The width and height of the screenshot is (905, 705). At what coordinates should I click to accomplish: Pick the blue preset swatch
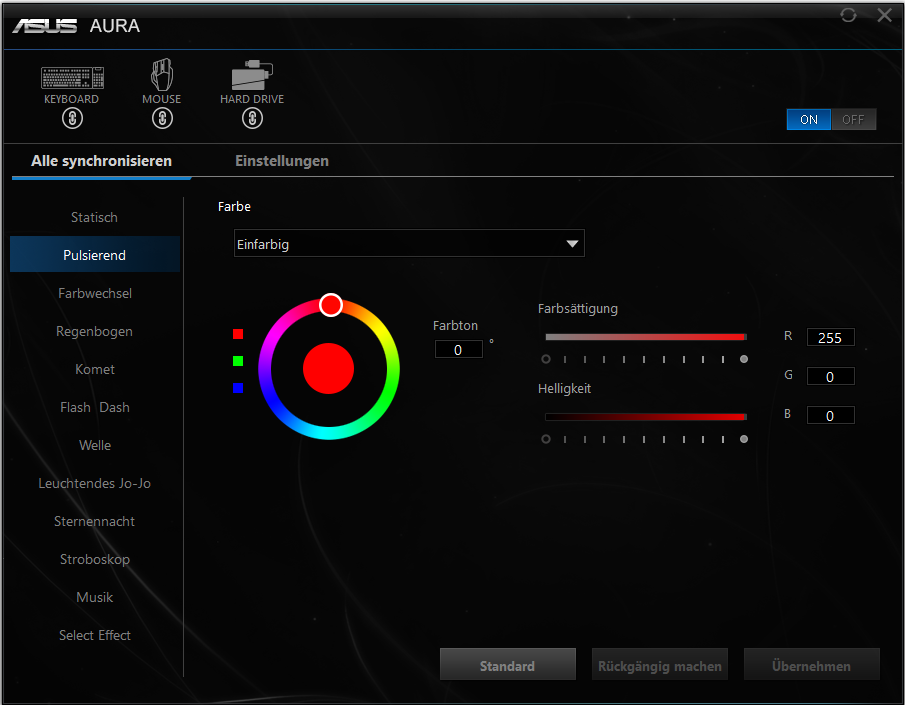tap(238, 388)
